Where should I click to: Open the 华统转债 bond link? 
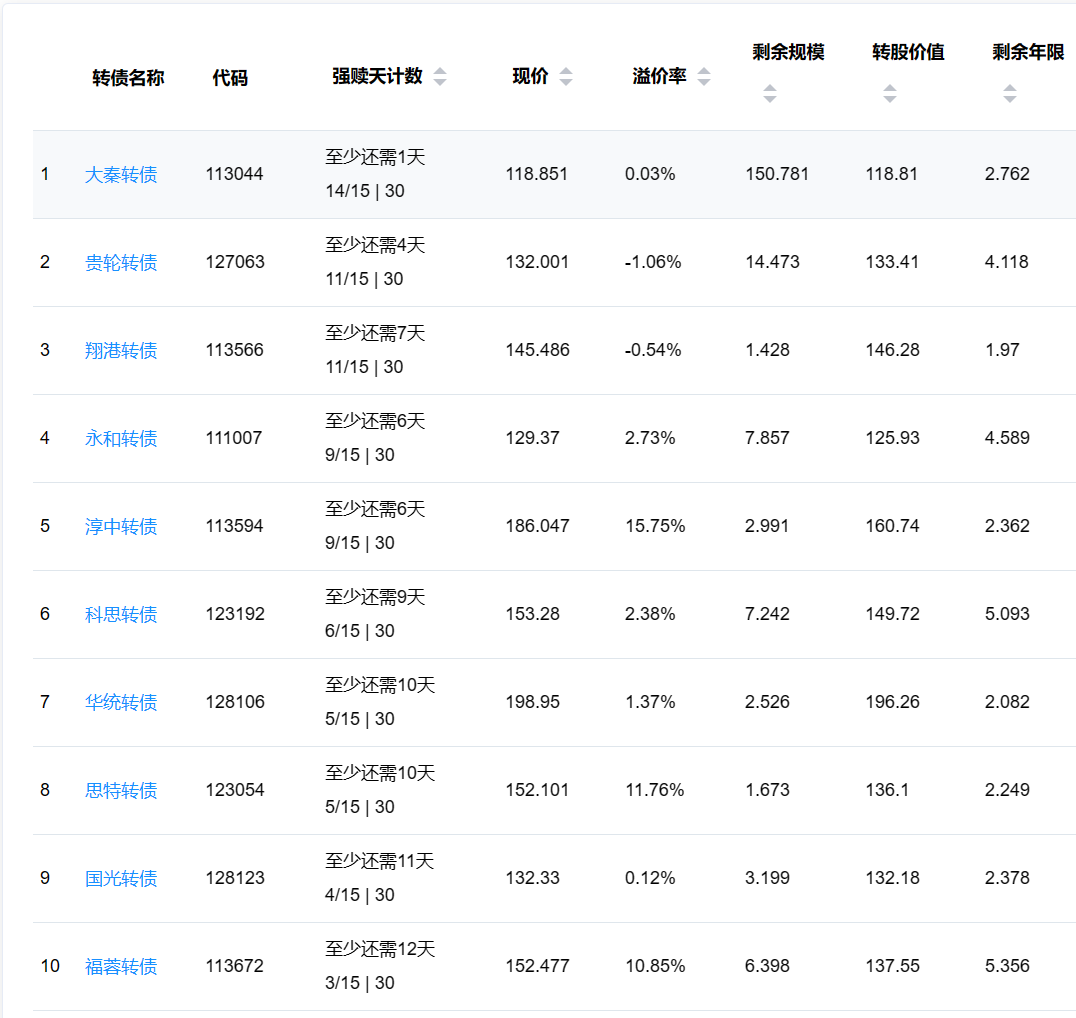click(x=121, y=703)
